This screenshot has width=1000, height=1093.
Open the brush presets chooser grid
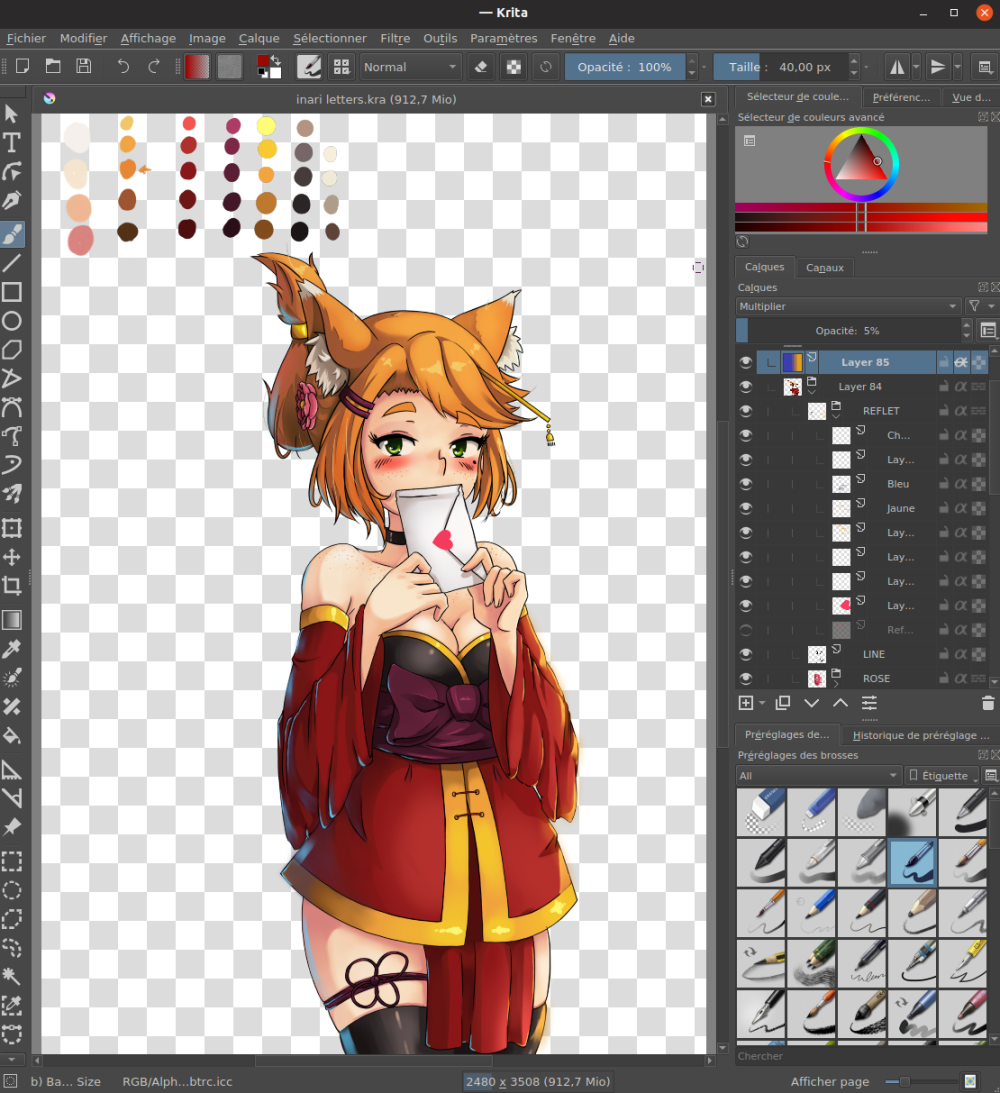pyautogui.click(x=341, y=67)
